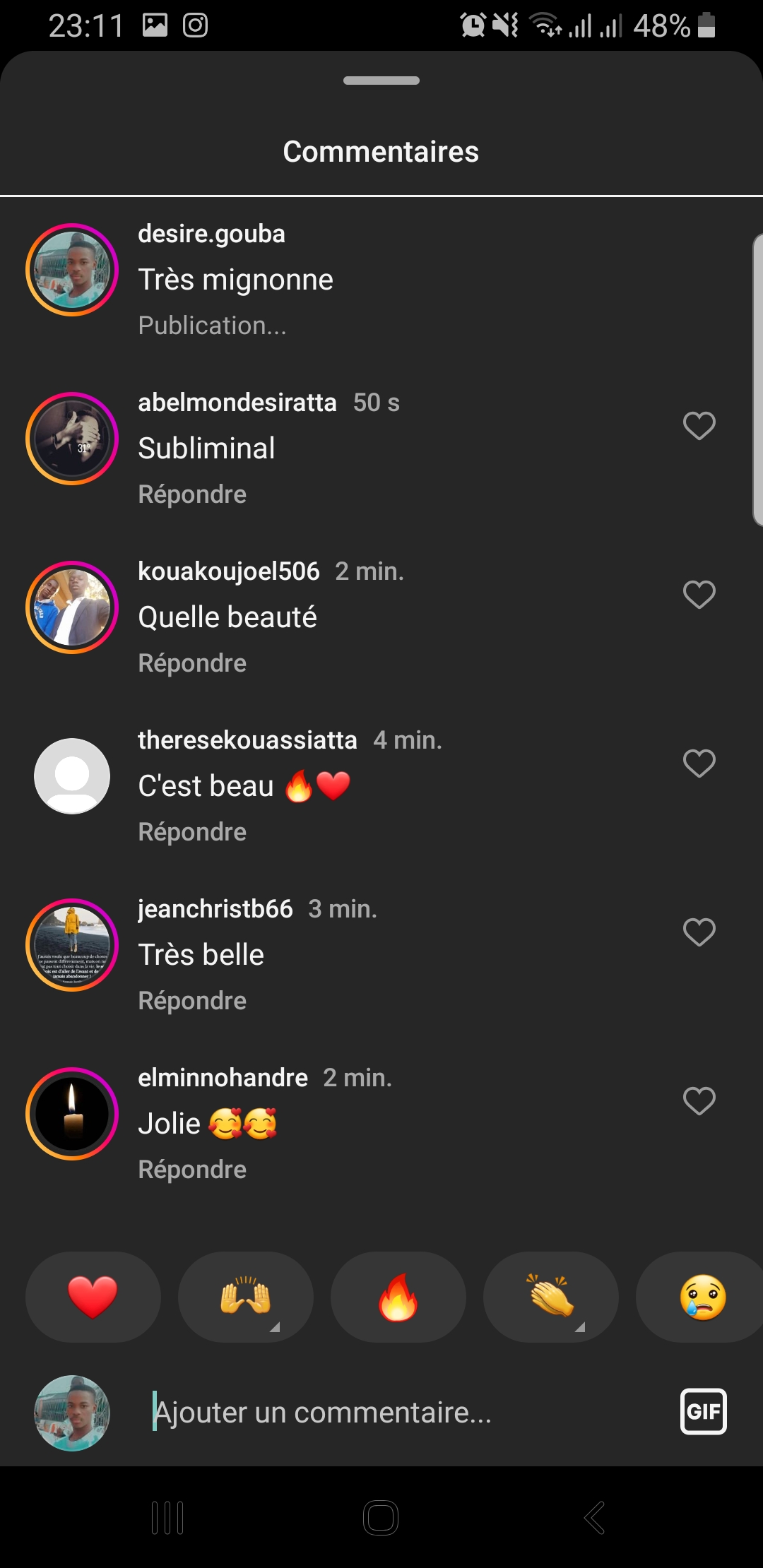The width and height of the screenshot is (763, 1568).
Task: Tap the comments sheet drag handle
Action: click(381, 81)
